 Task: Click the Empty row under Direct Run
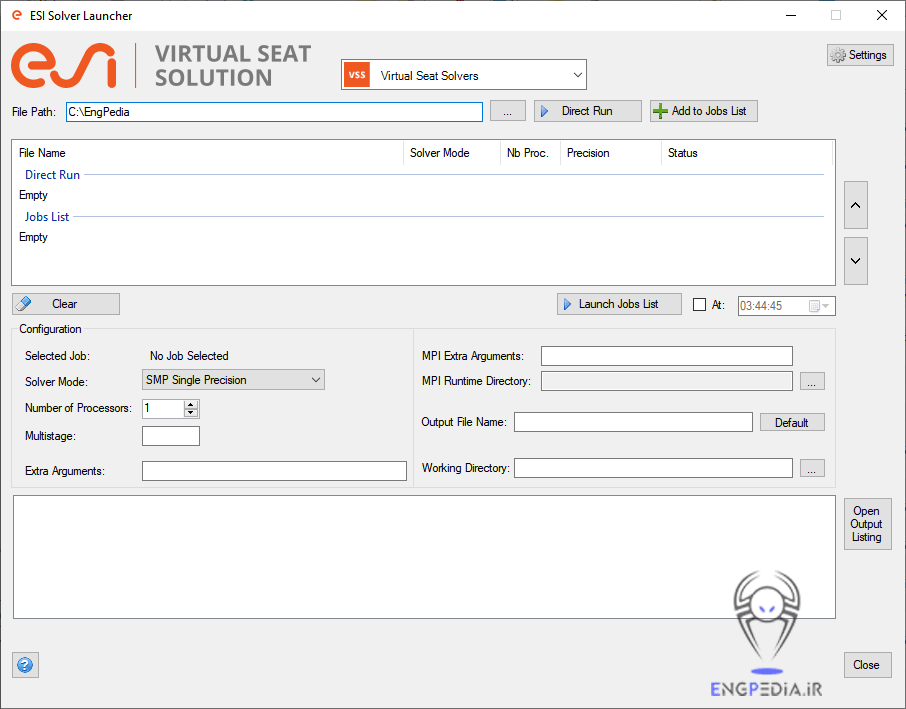click(x=34, y=195)
